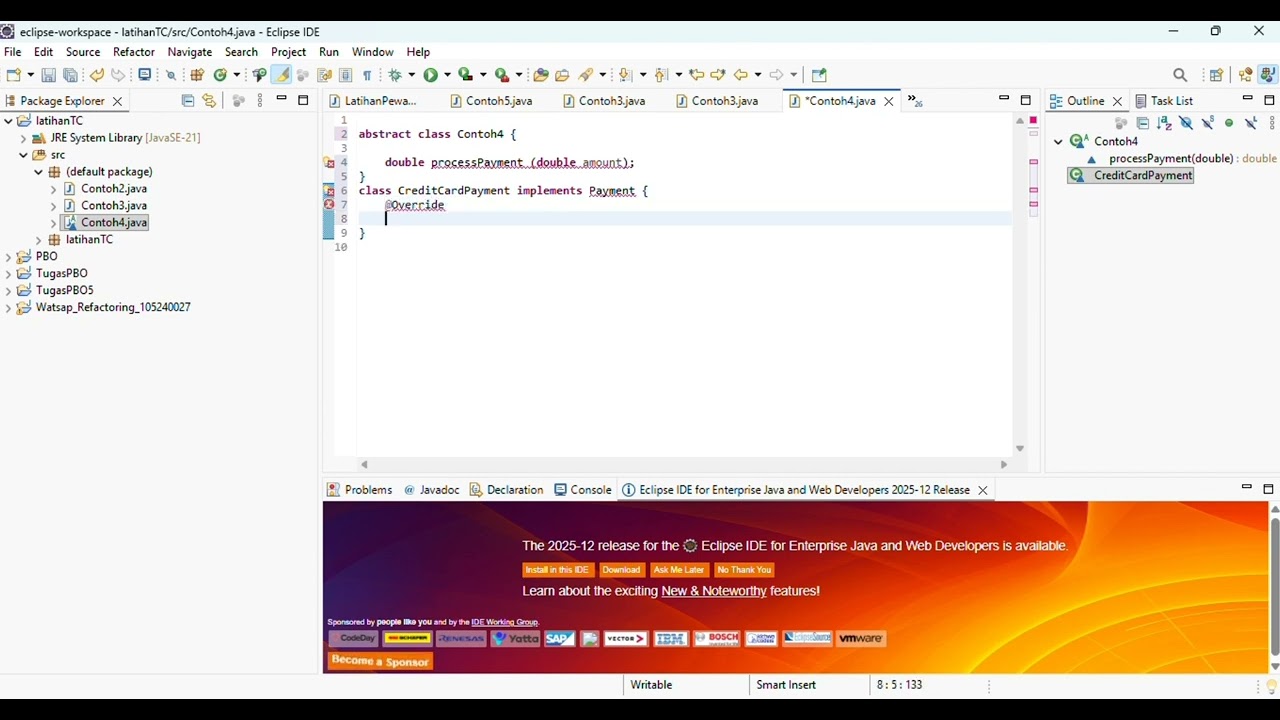Run the program with green play icon
The height and width of the screenshot is (720, 1280).
coord(430,75)
